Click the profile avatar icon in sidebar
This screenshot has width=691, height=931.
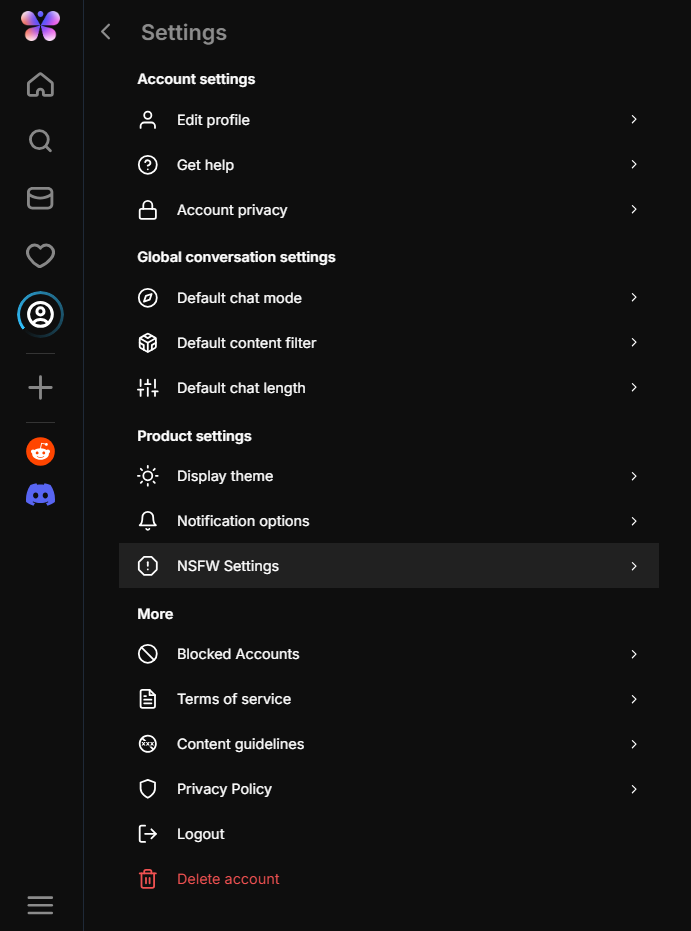click(x=40, y=315)
